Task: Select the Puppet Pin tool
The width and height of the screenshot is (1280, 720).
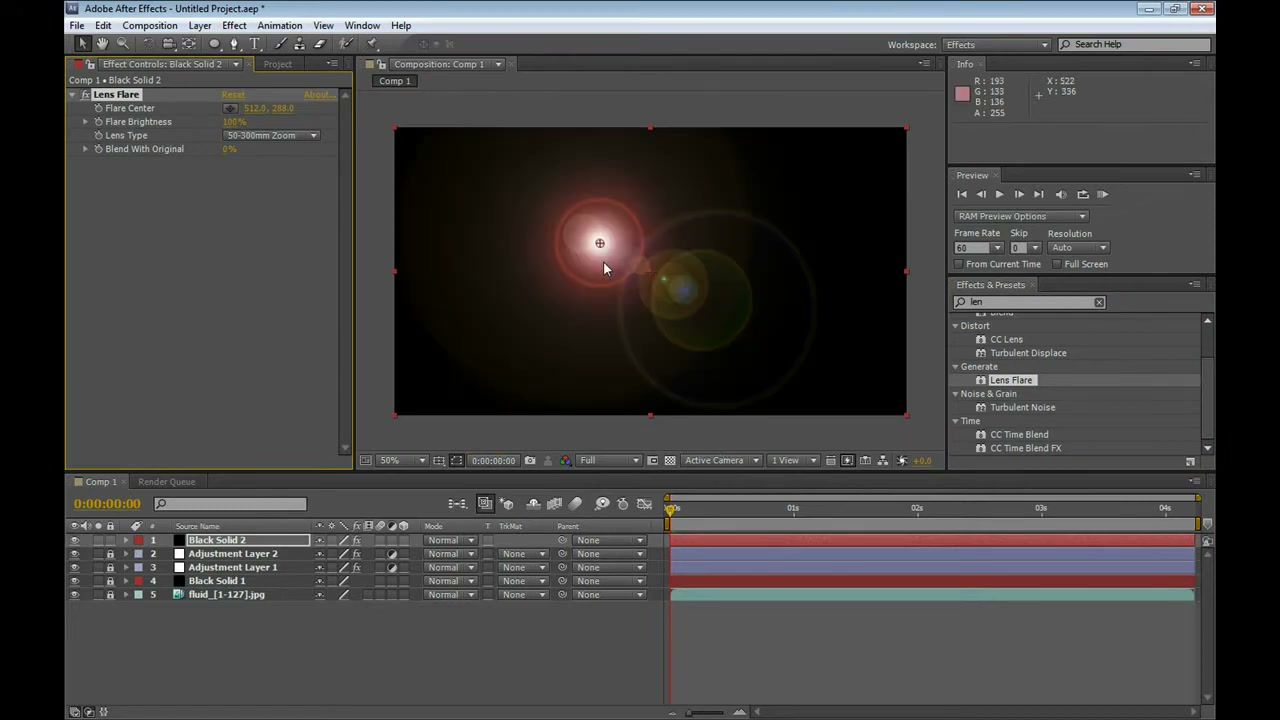Action: coord(372,44)
